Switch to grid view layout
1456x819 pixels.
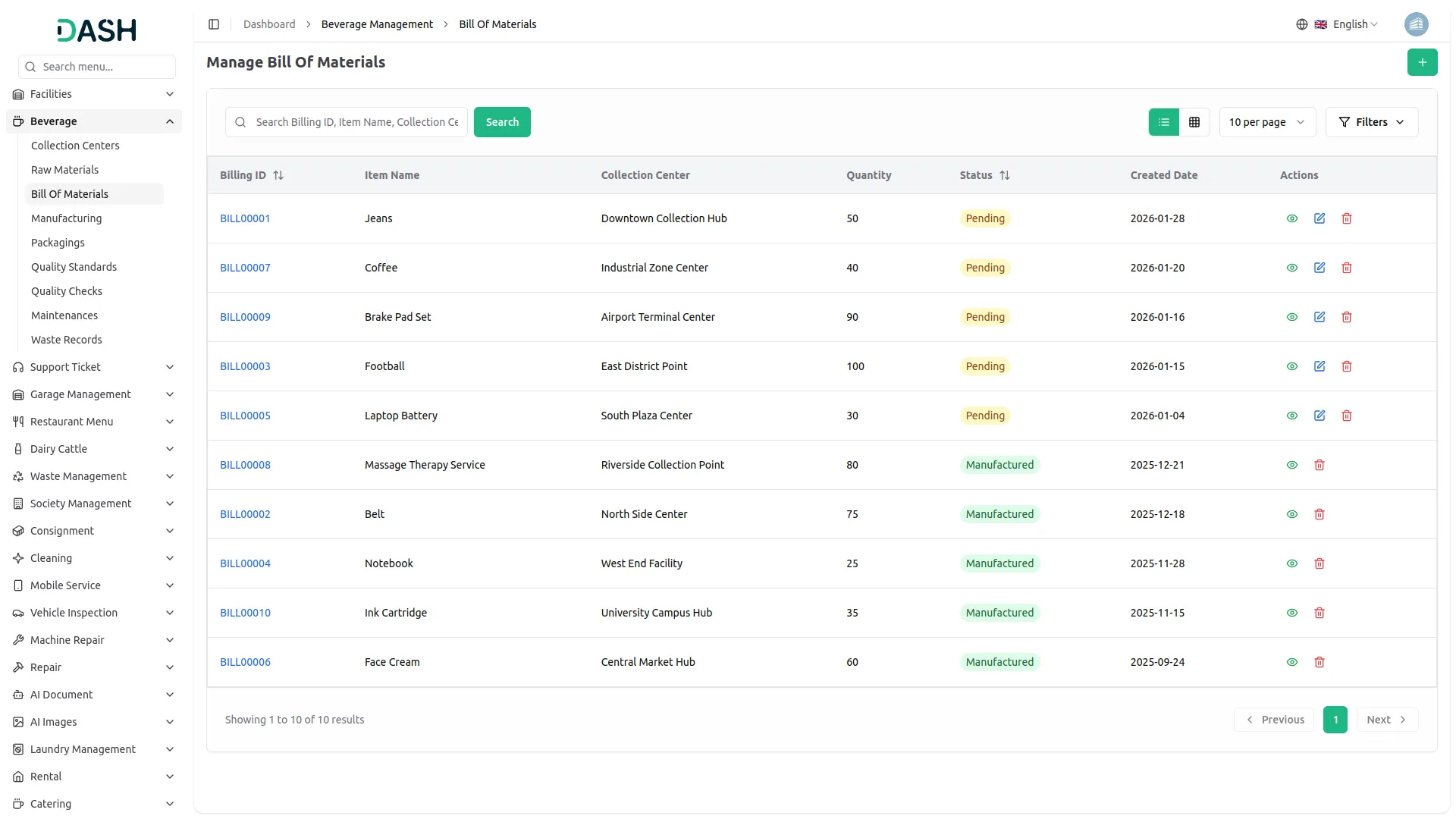coord(1194,122)
